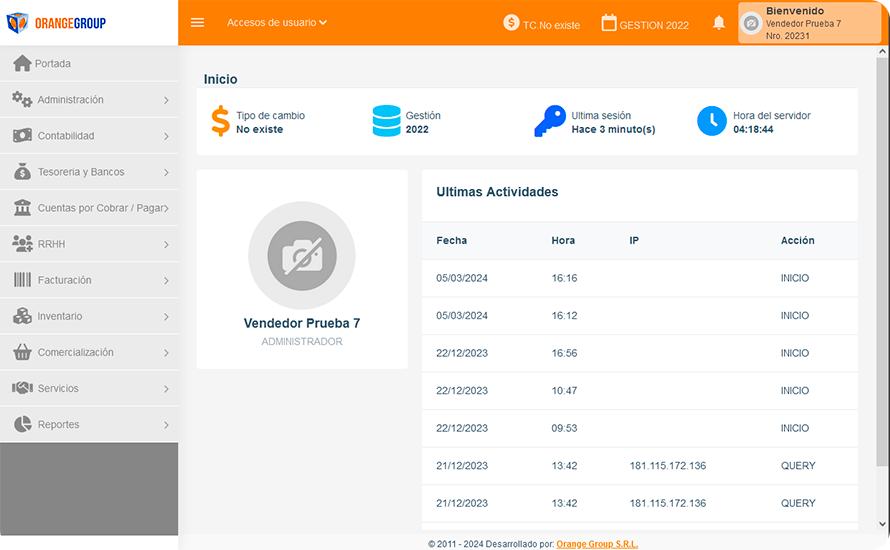Click the orange Tipo de cambio dollar icon

coord(220,122)
